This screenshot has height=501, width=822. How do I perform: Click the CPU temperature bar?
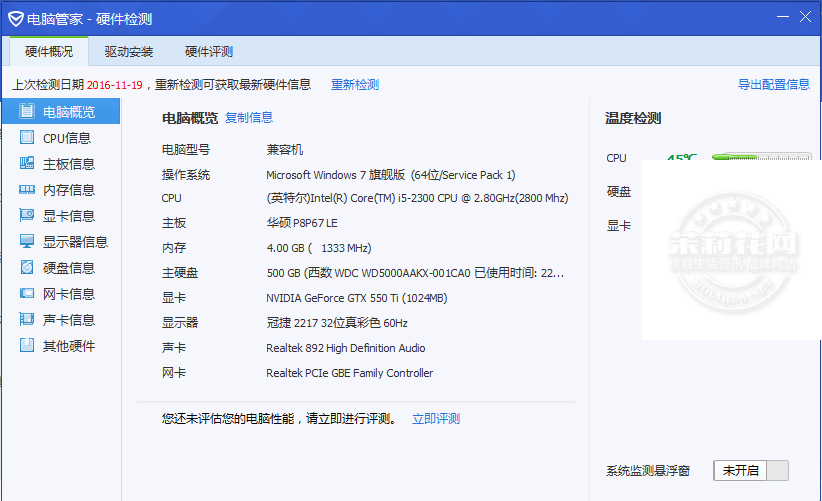pyautogui.click(x=762, y=157)
